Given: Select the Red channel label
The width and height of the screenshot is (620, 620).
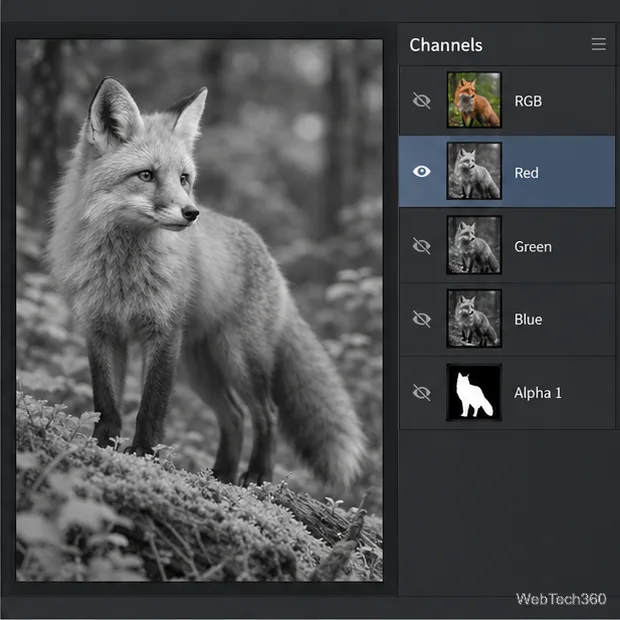Looking at the screenshot, I should coord(526,173).
